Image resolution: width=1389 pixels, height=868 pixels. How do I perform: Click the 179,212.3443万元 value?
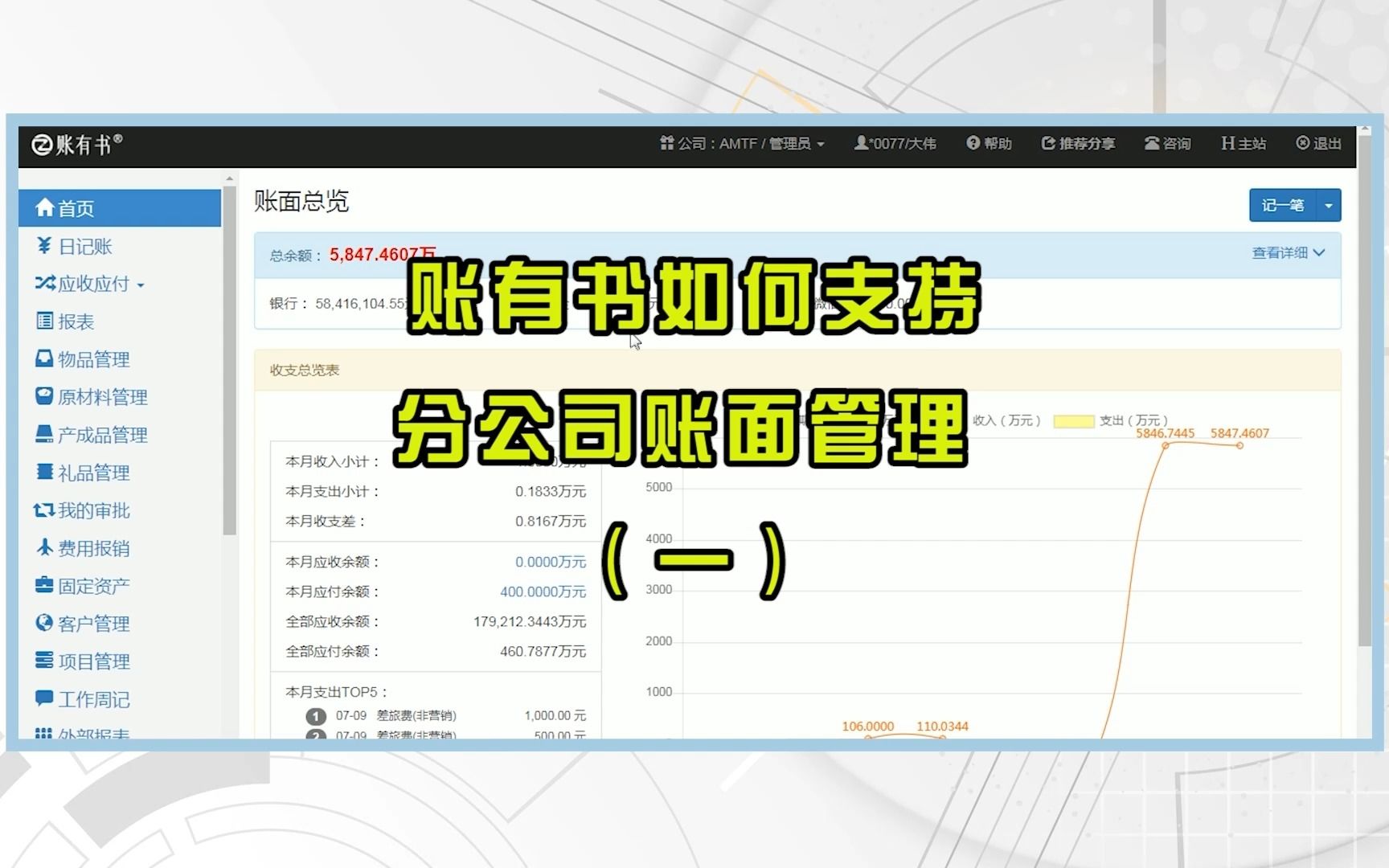pos(530,621)
